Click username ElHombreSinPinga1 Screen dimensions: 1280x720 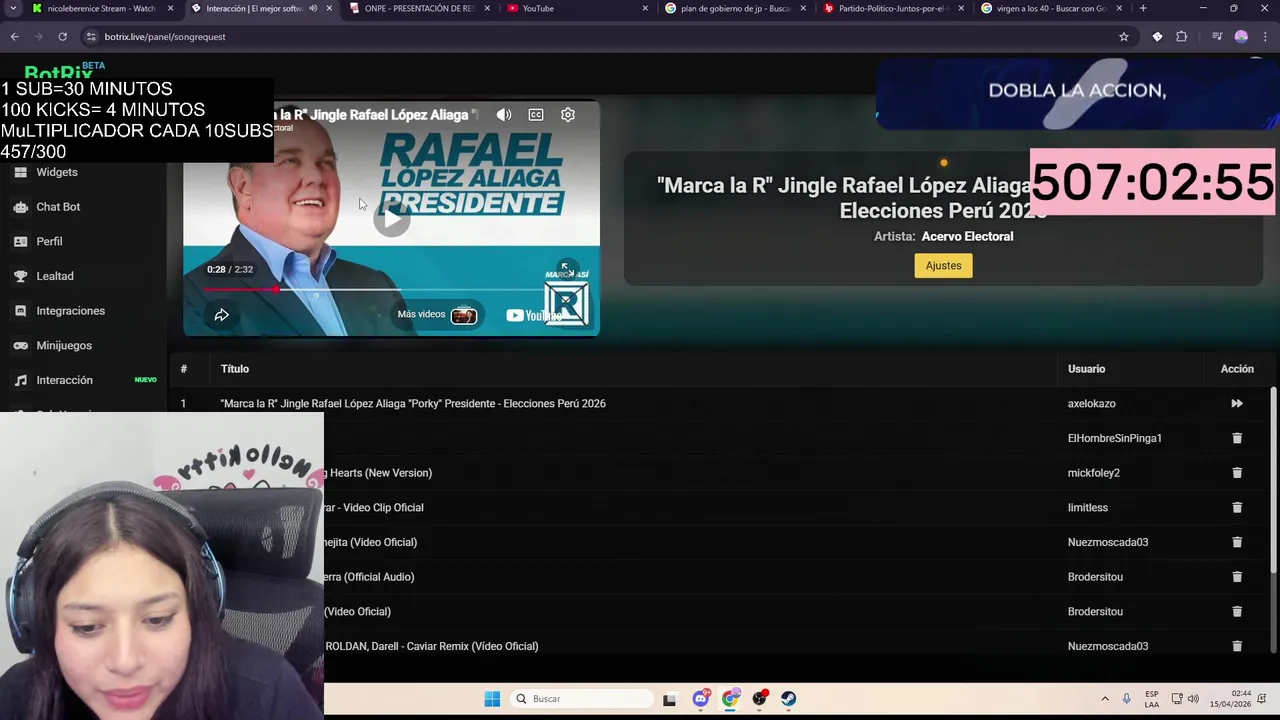(x=1114, y=438)
